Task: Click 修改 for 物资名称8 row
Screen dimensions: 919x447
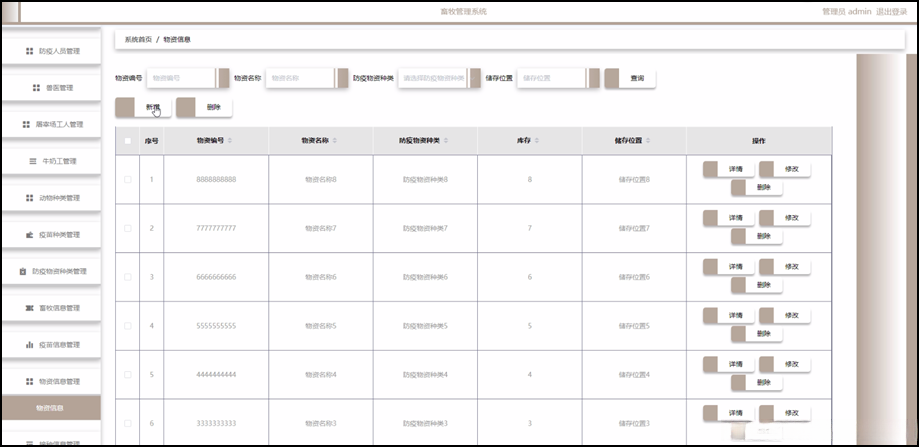Action: point(785,169)
